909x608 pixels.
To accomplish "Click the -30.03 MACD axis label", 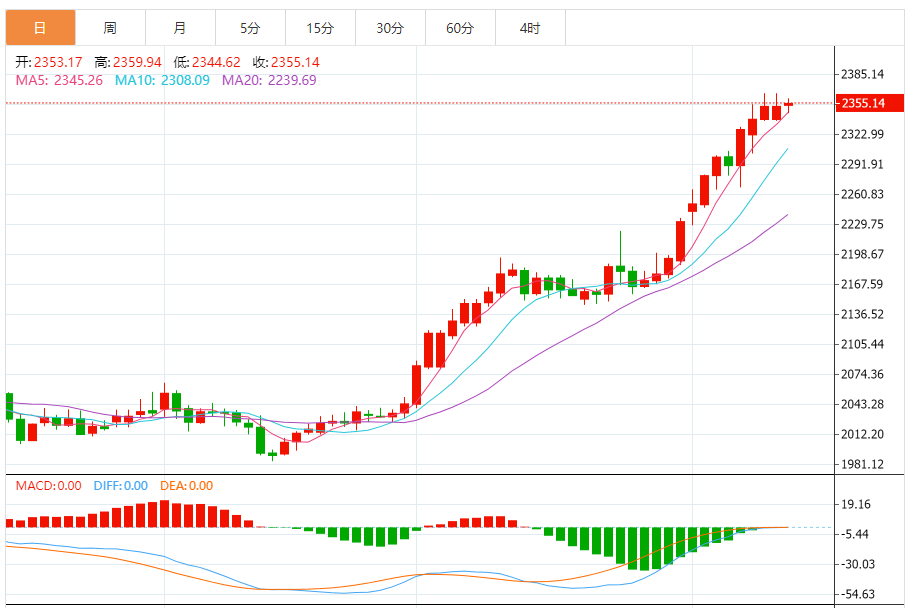I will pyautogui.click(x=857, y=564).
